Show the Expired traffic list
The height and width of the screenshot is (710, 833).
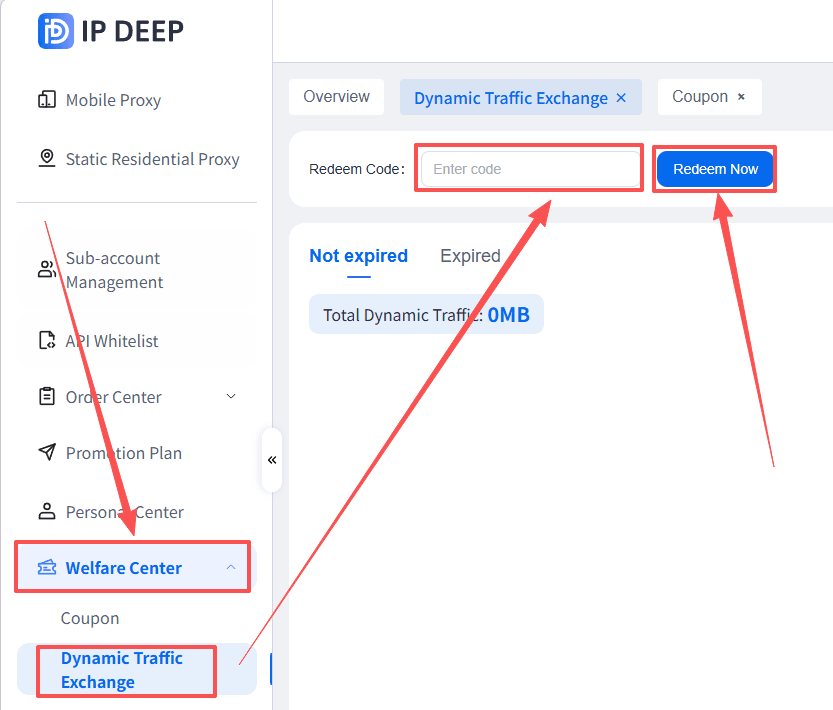tap(470, 256)
